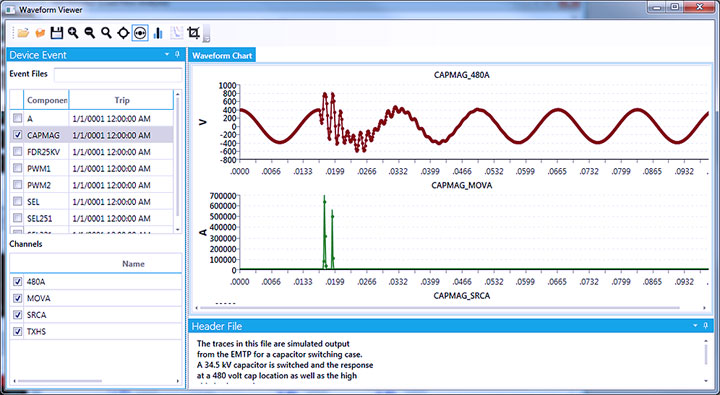
Task: Click the event list scroll up arrow
Action: (x=178, y=94)
